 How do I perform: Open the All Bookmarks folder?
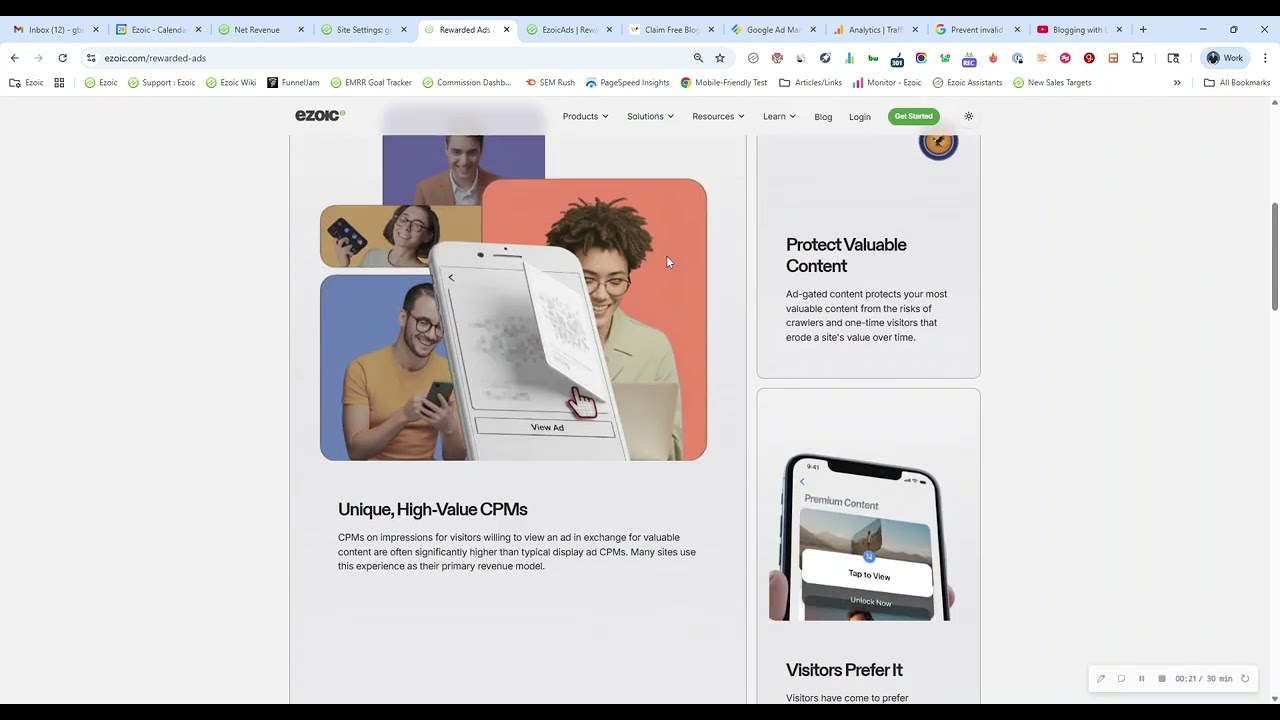click(x=1237, y=82)
